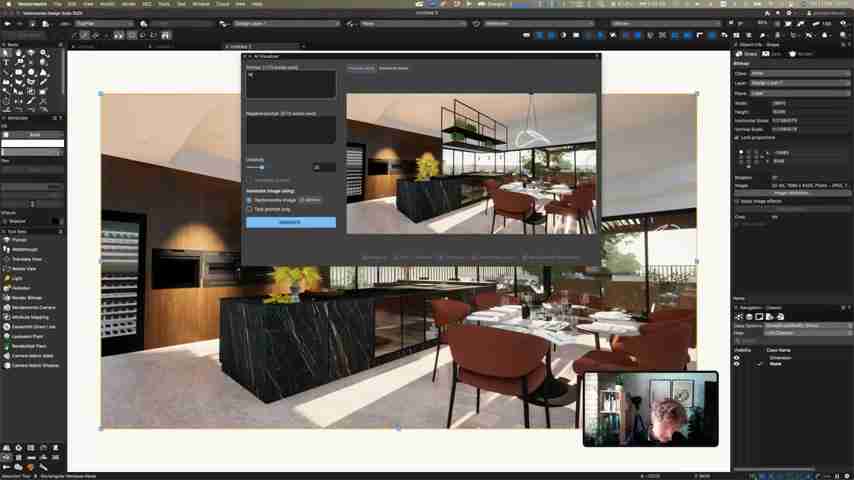Activate the Render Bitmap tool
This screenshot has height=480, width=854.
pos(27,298)
